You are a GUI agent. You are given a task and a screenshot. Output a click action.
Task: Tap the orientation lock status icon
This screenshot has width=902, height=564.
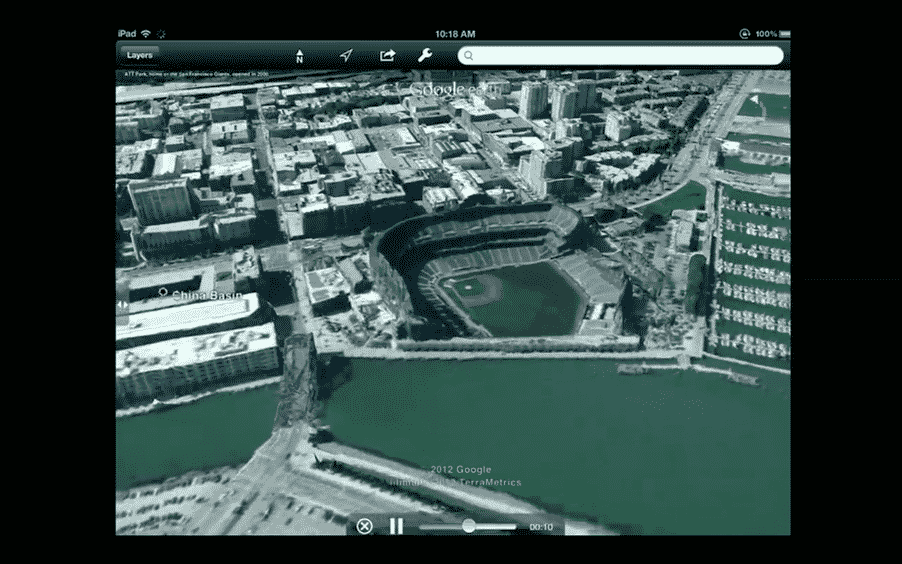click(743, 33)
